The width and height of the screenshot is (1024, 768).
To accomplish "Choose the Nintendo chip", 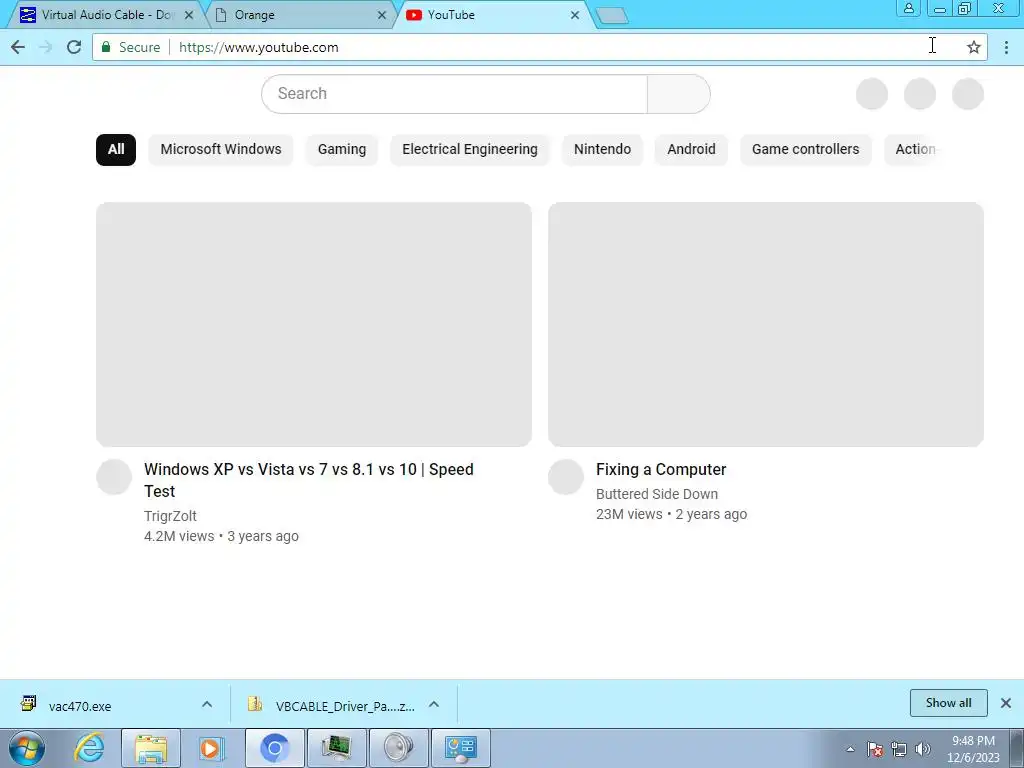I will coord(602,150).
